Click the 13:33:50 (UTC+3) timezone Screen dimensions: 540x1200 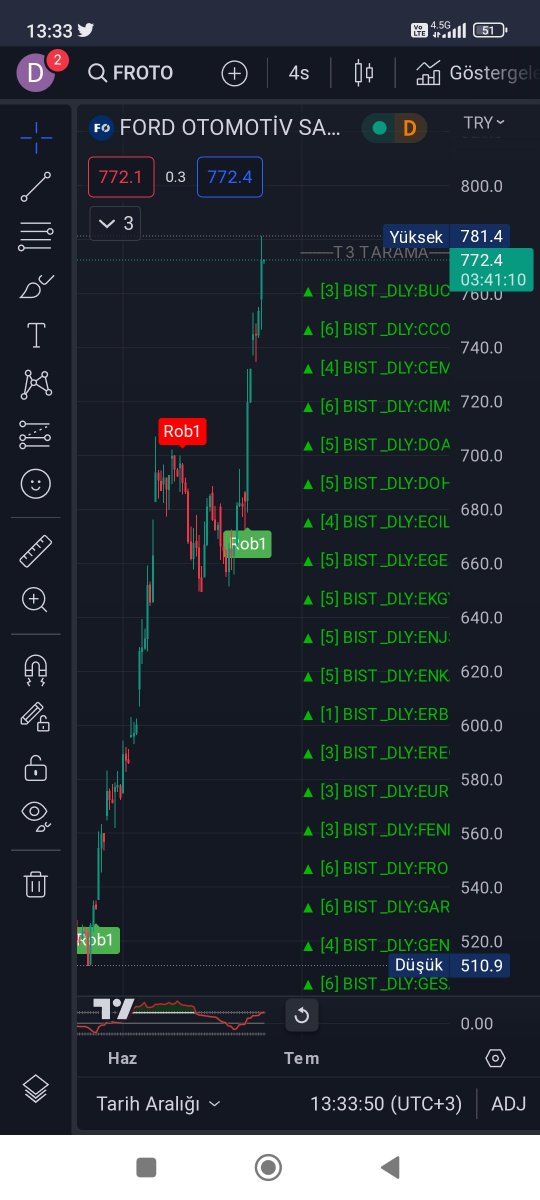(x=386, y=1104)
